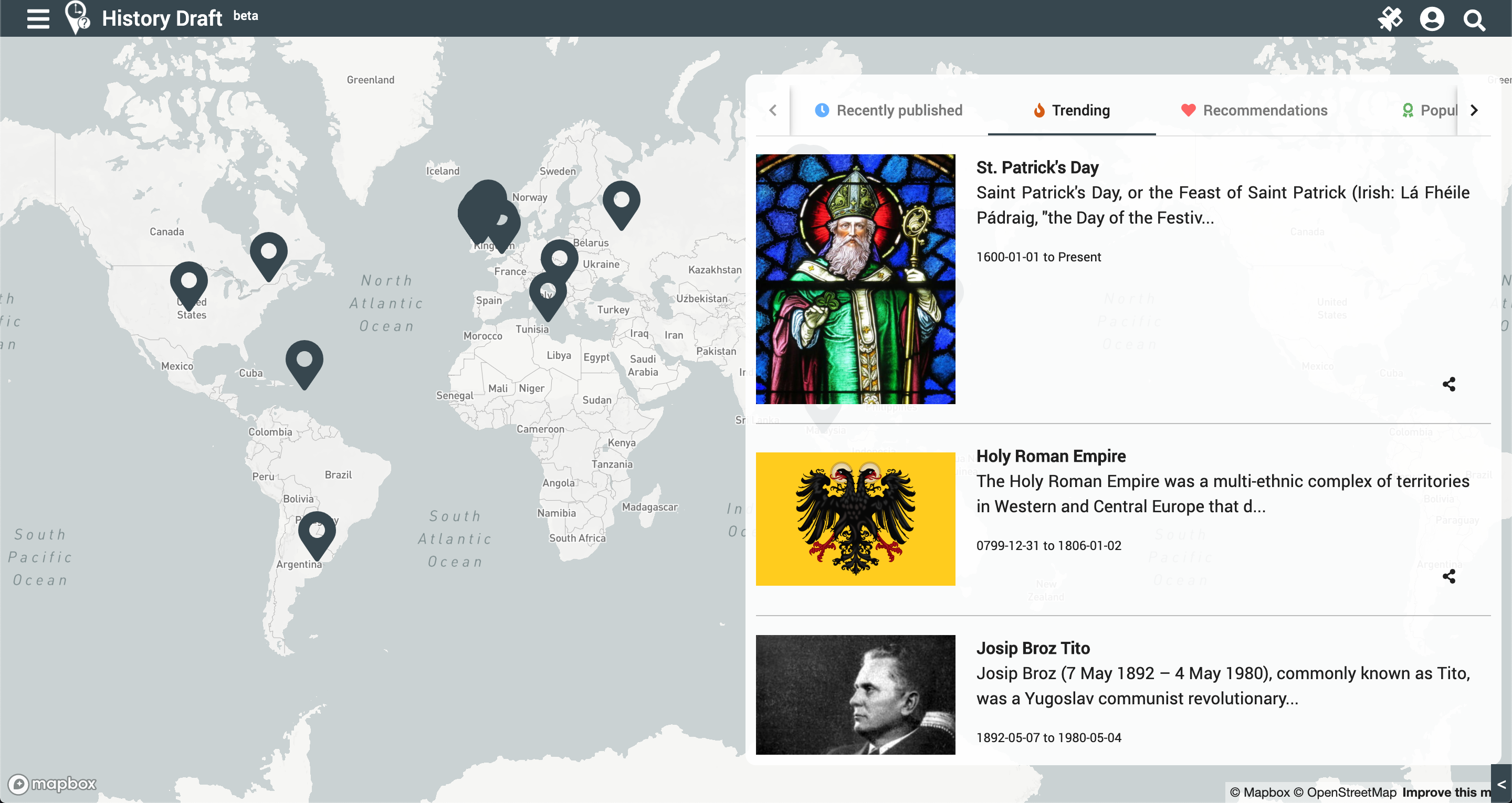Open the hamburger menu
The width and height of the screenshot is (1512, 803).
(x=38, y=19)
